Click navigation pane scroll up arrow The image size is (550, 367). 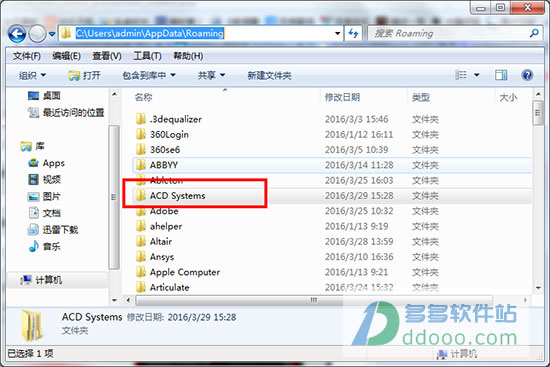click(114, 94)
